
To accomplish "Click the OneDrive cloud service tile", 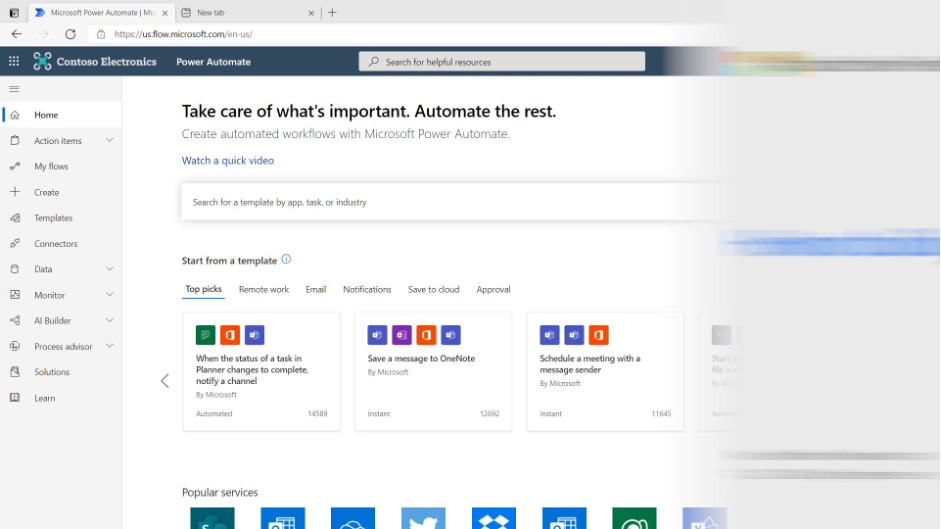I will [353, 518].
